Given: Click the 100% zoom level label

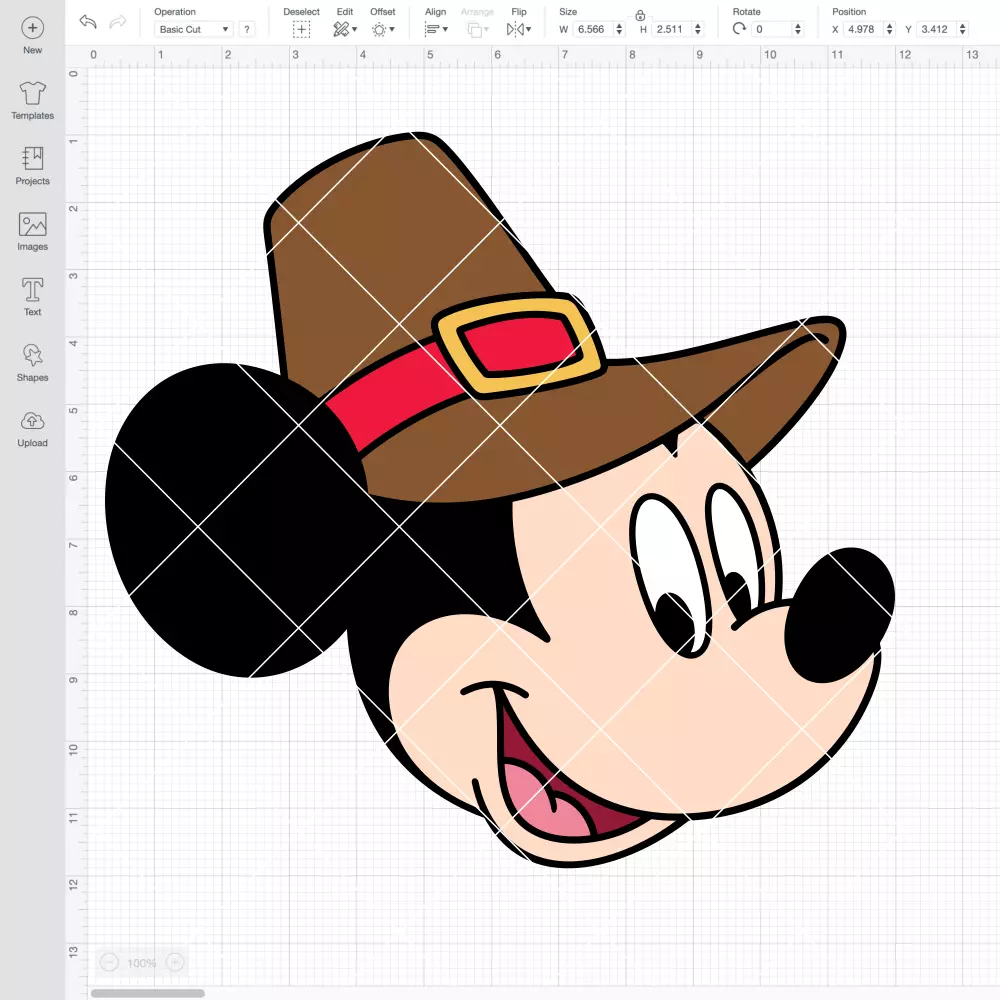Looking at the screenshot, I should point(142,963).
